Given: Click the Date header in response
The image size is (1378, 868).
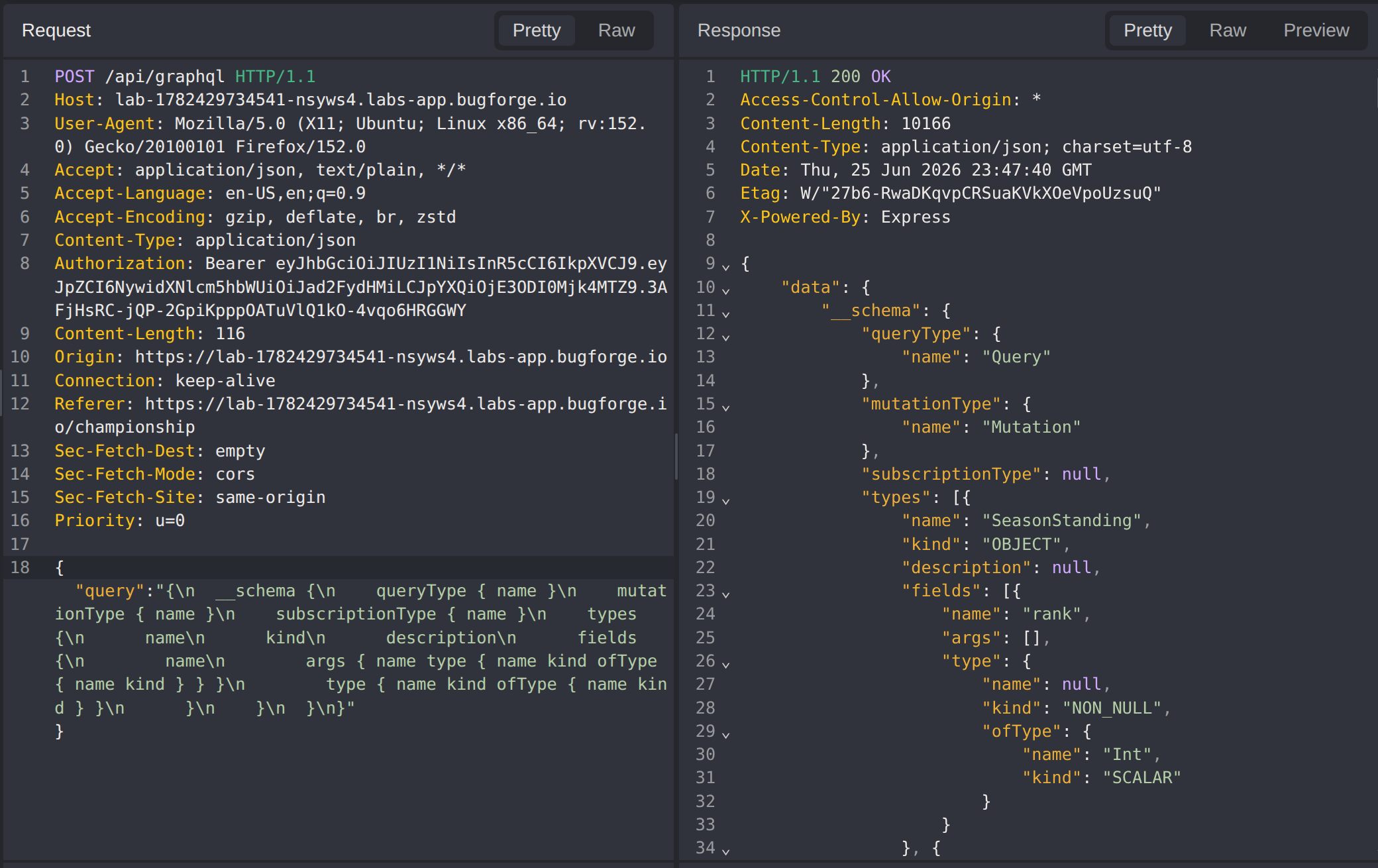Looking at the screenshot, I should (x=916, y=170).
